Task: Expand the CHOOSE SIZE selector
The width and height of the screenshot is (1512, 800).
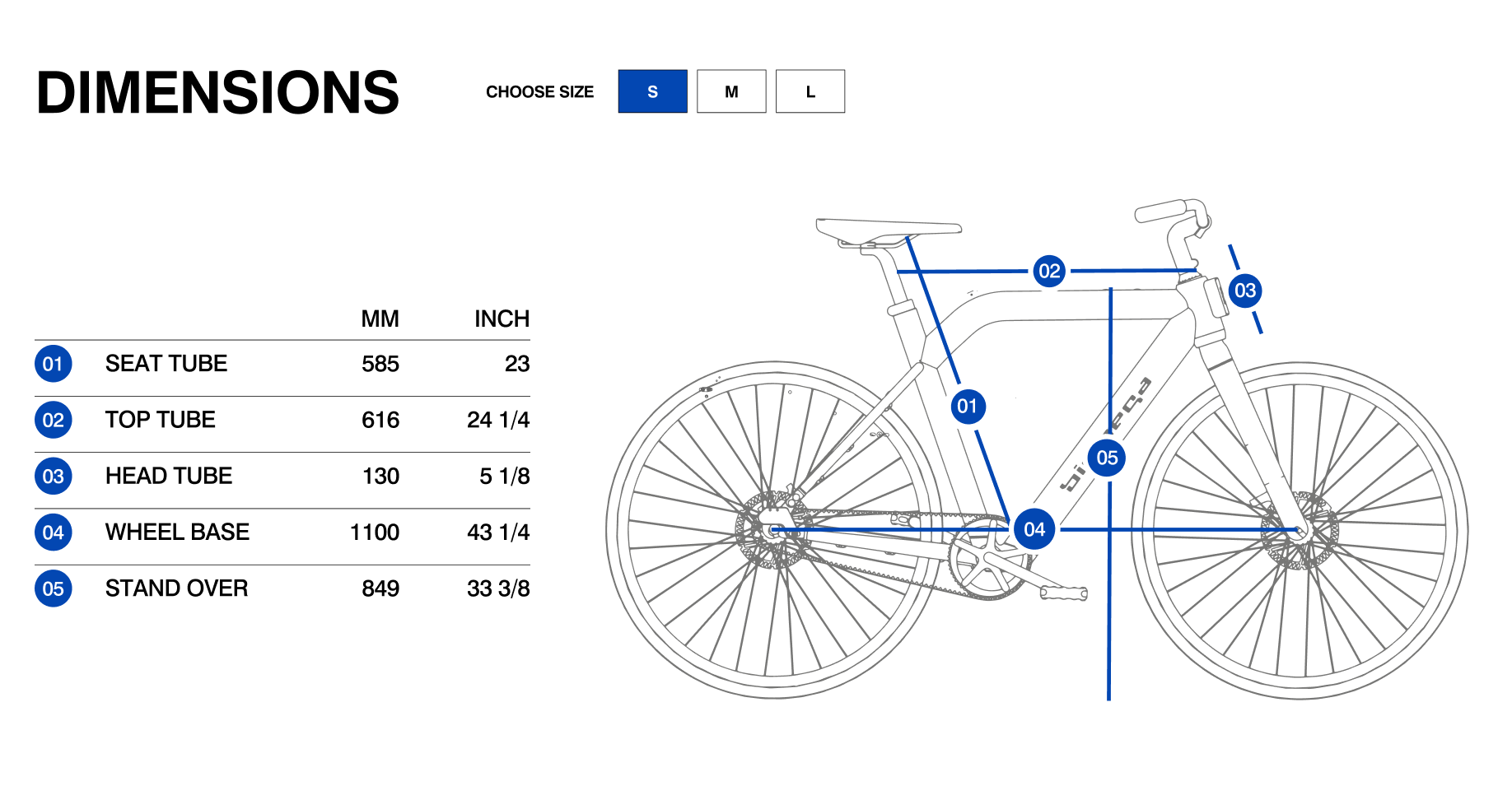Action: click(x=541, y=91)
